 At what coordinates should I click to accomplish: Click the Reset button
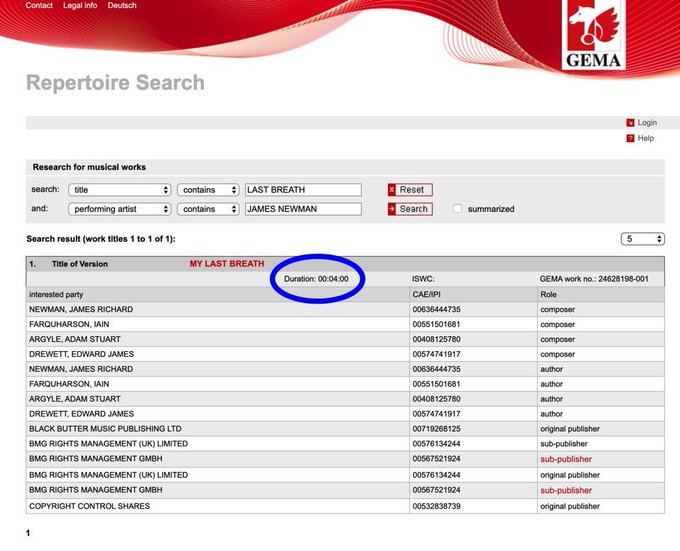[x=410, y=190]
